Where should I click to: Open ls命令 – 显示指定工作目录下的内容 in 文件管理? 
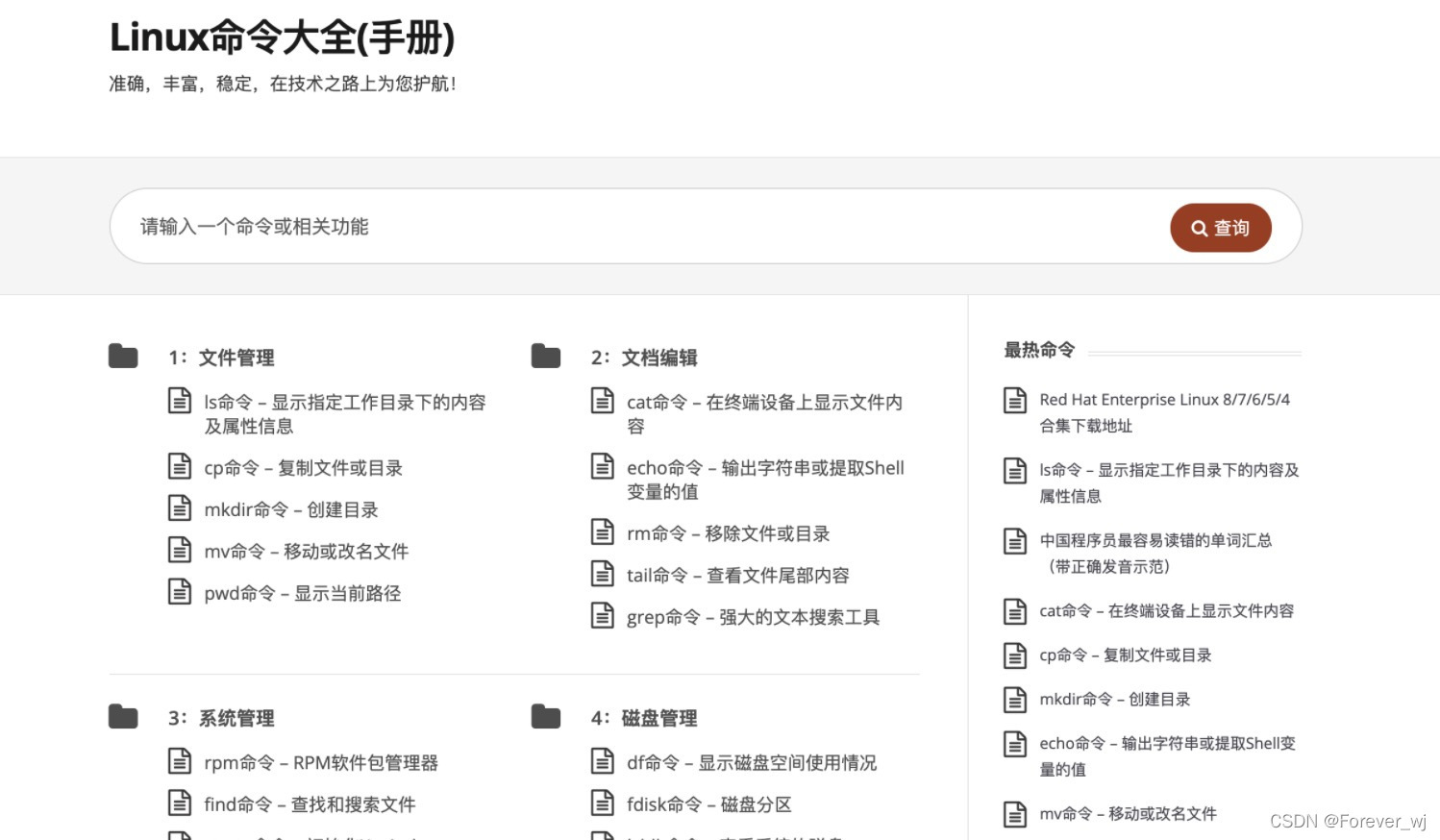pos(345,414)
